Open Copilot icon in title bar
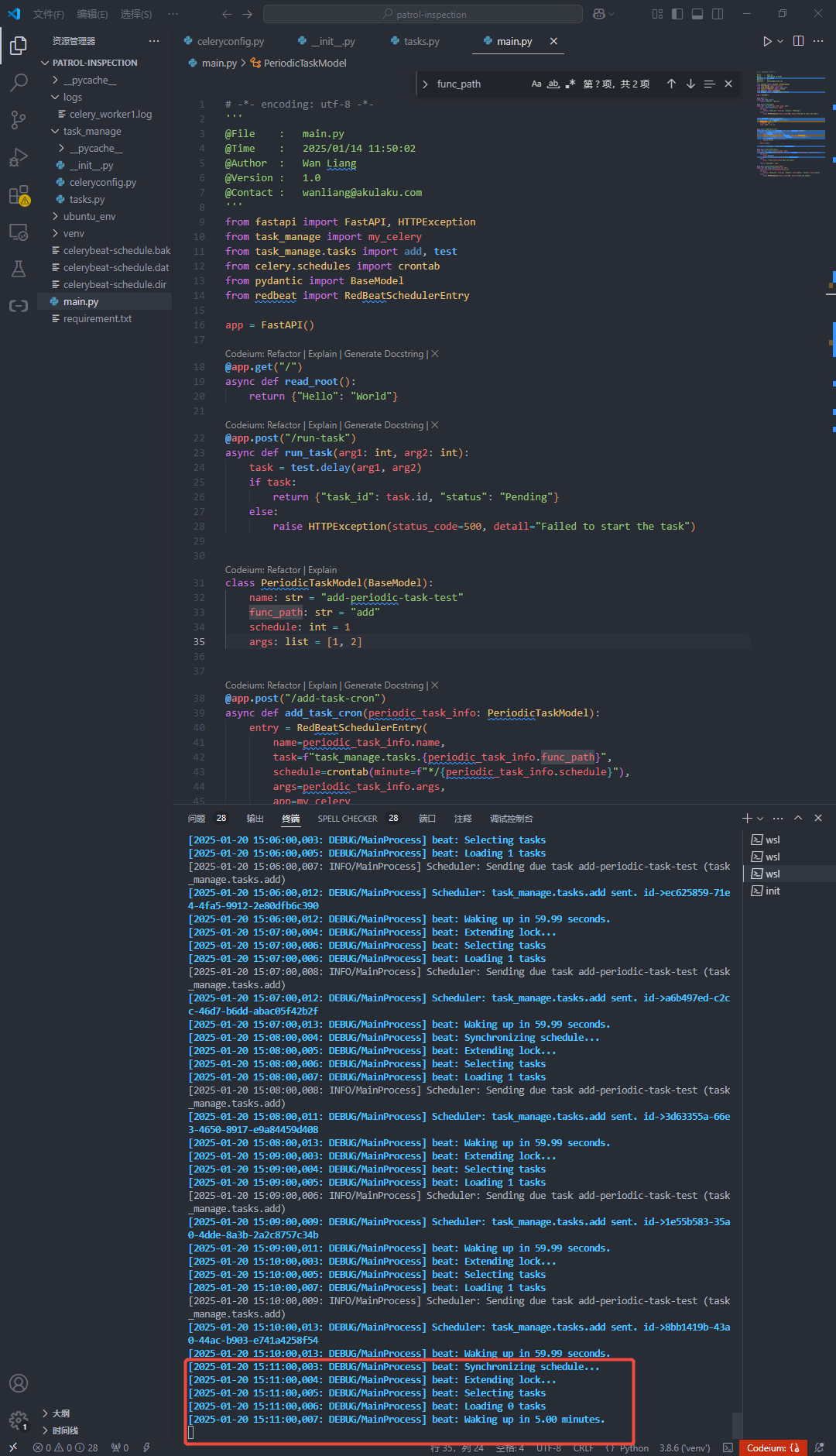Image resolution: width=836 pixels, height=1456 pixels. [599, 14]
